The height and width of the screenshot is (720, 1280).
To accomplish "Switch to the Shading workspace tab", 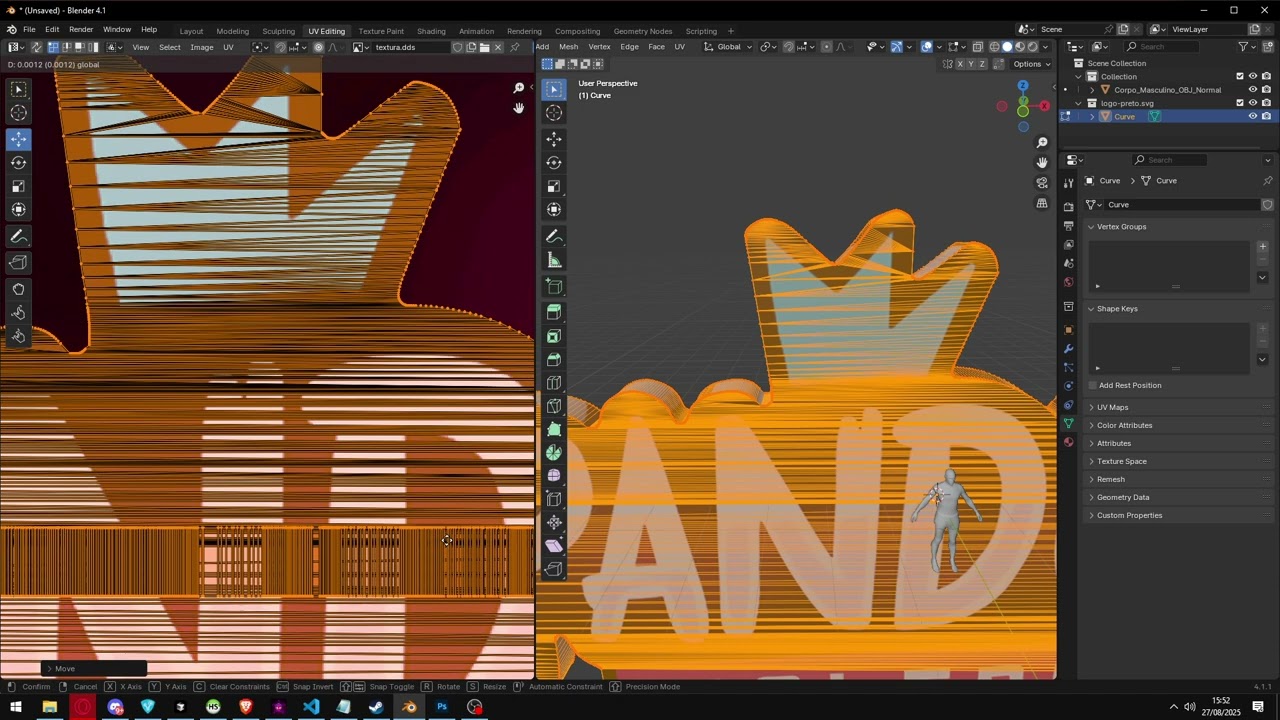I will (431, 31).
